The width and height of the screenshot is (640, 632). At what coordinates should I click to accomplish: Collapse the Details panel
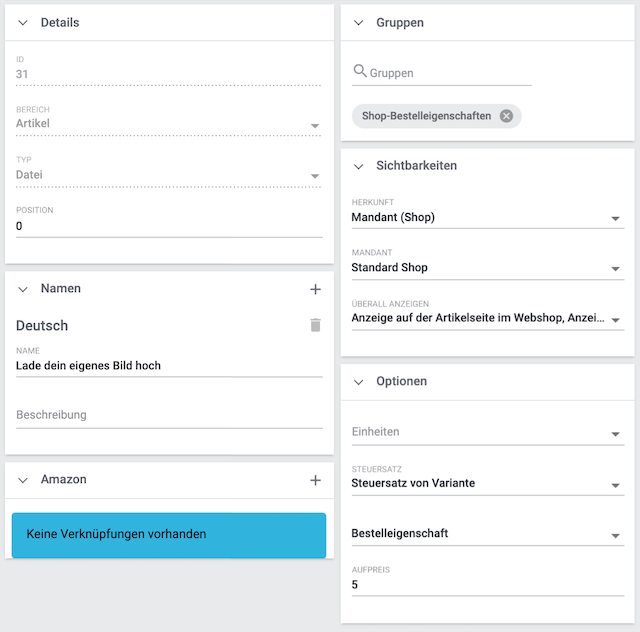pos(23,23)
